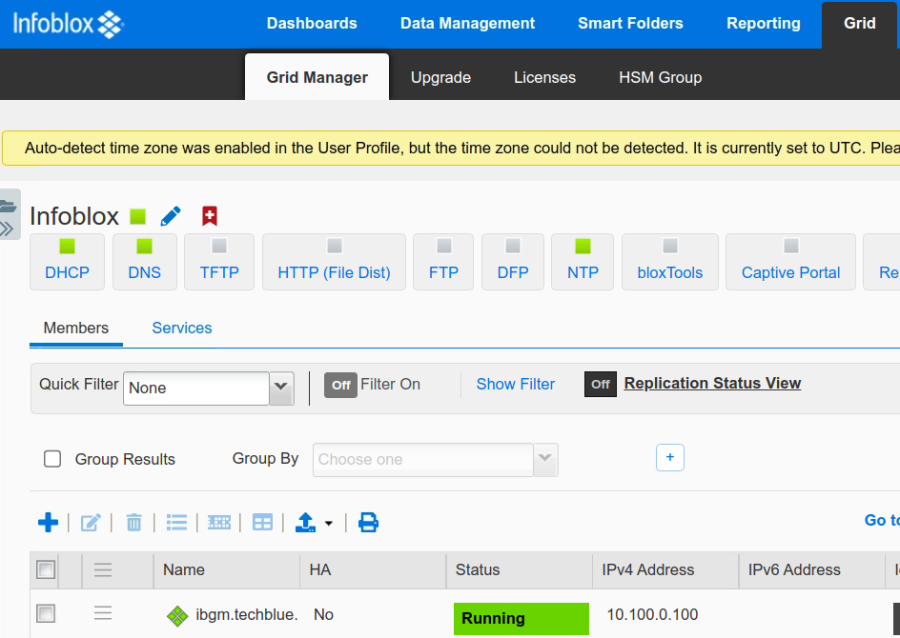Click the Add member plus icon
The image size is (900, 638).
coord(48,522)
